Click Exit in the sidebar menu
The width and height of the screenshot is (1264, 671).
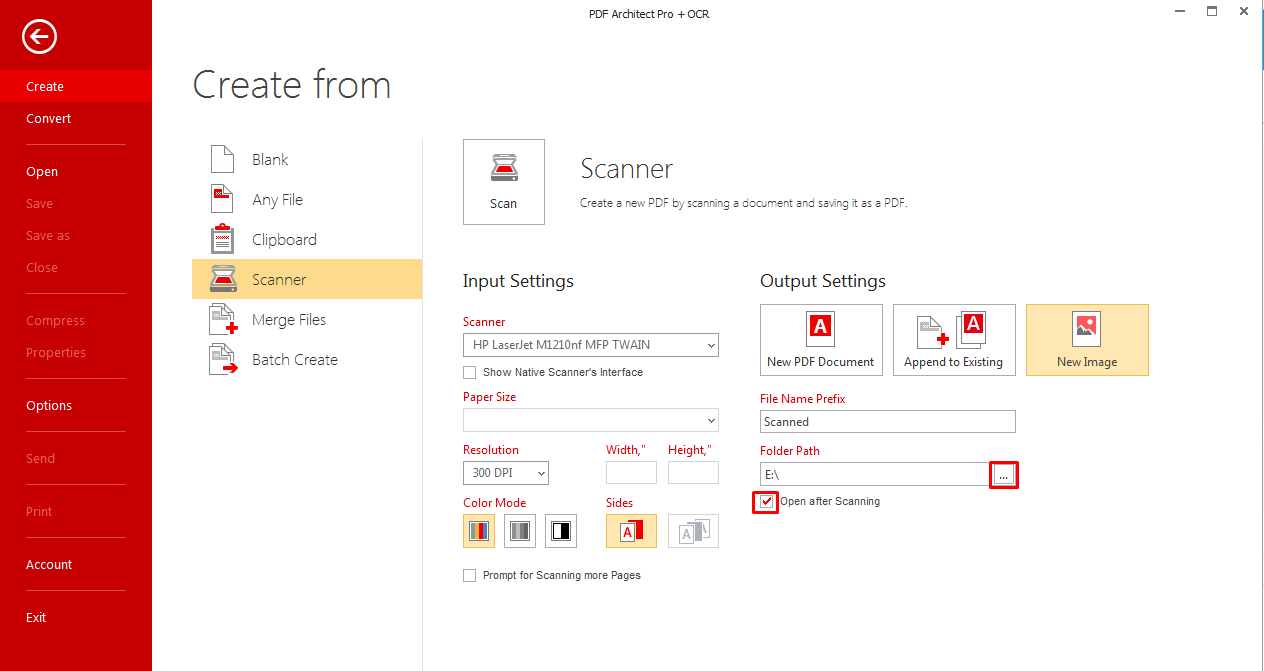[x=76, y=618]
